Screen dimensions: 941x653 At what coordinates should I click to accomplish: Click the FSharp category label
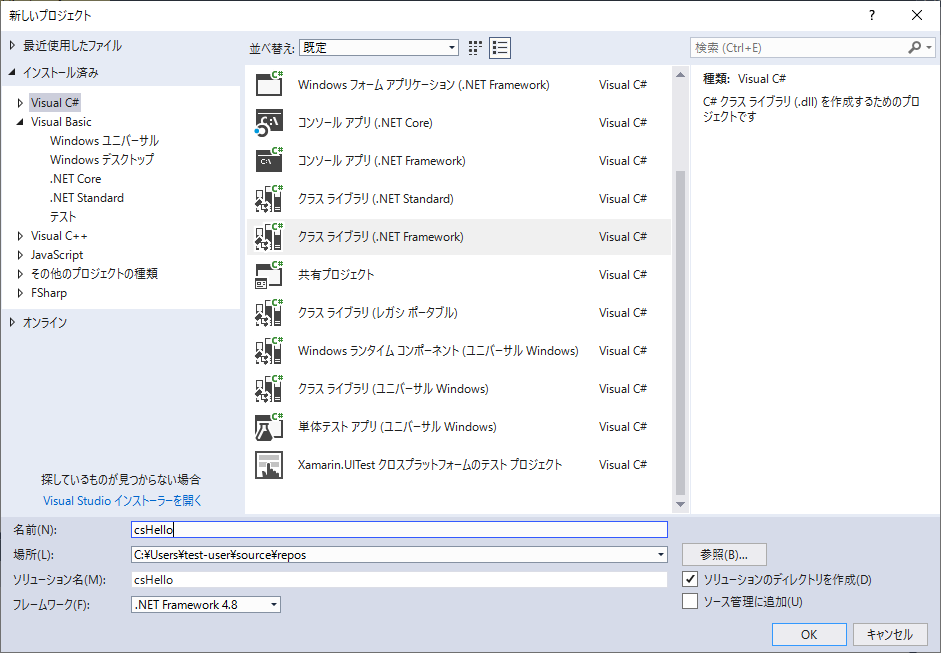(49, 293)
